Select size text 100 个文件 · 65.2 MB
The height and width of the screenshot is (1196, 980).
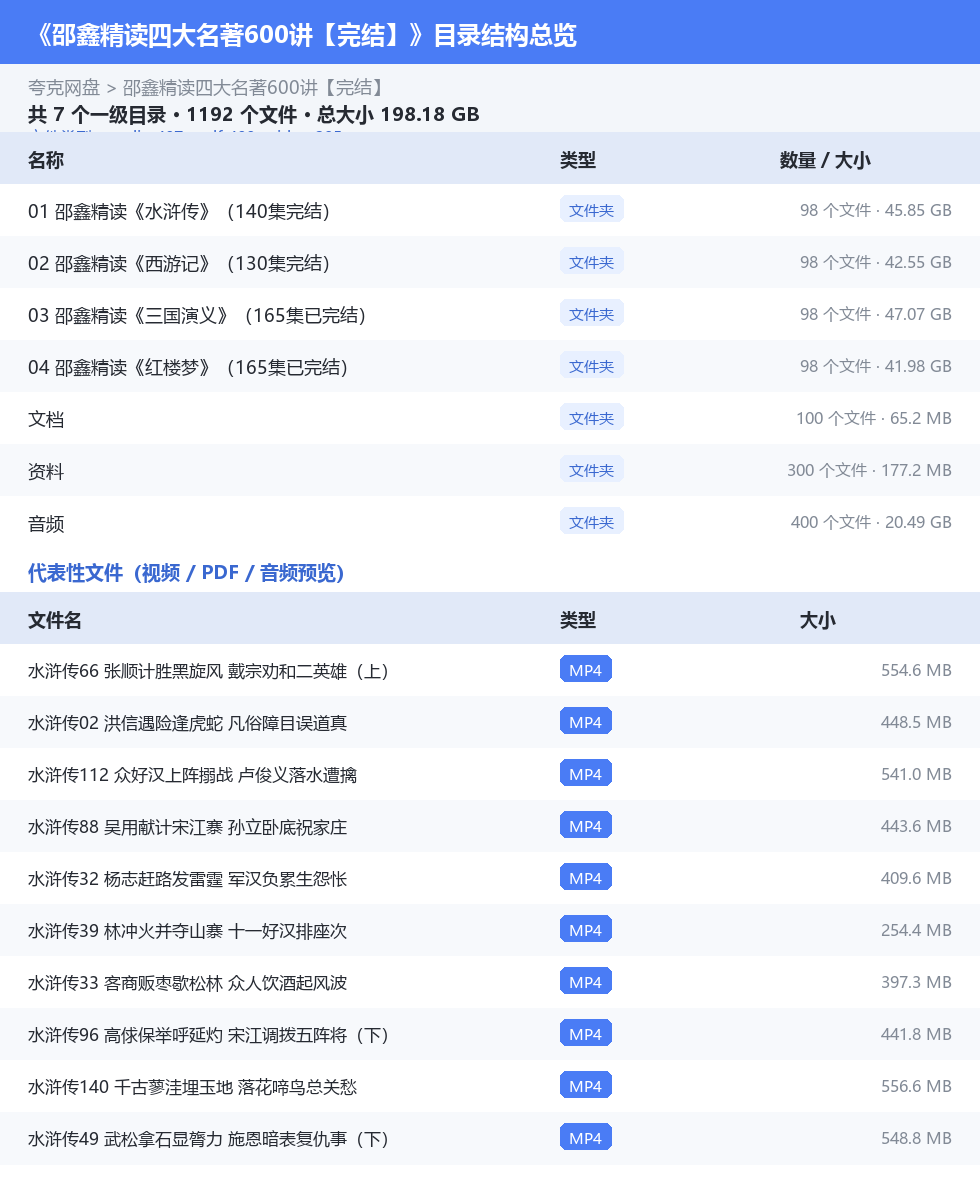pyautogui.click(x=874, y=418)
